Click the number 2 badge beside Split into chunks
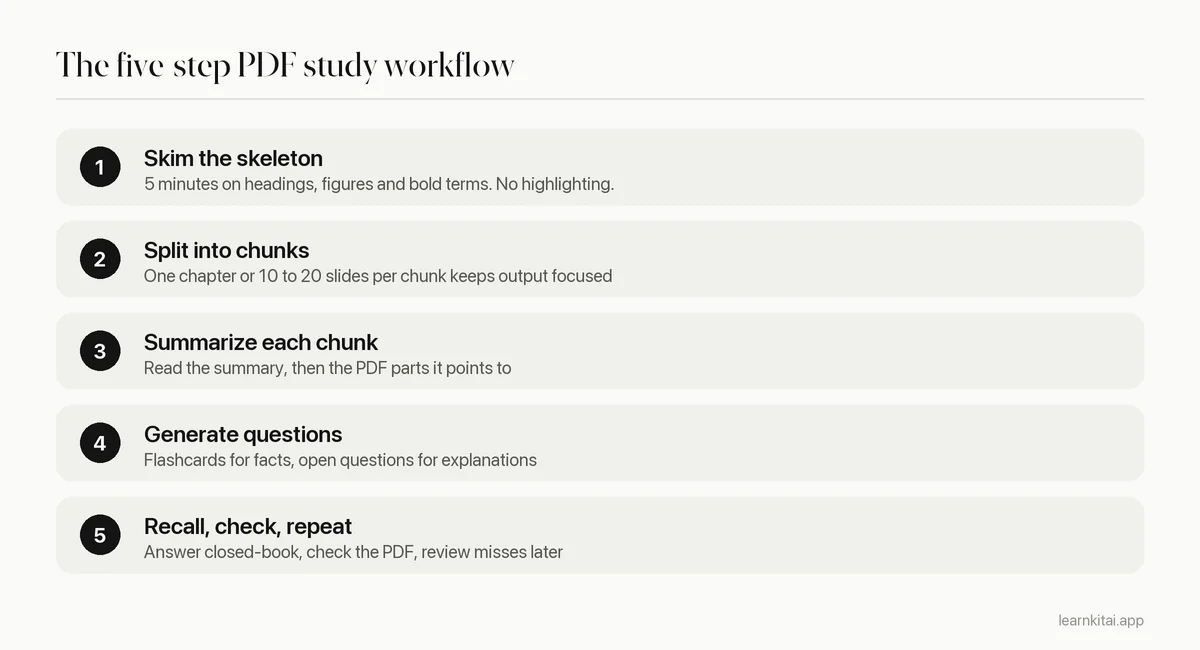Viewport: 1200px width, 650px height. [100, 259]
